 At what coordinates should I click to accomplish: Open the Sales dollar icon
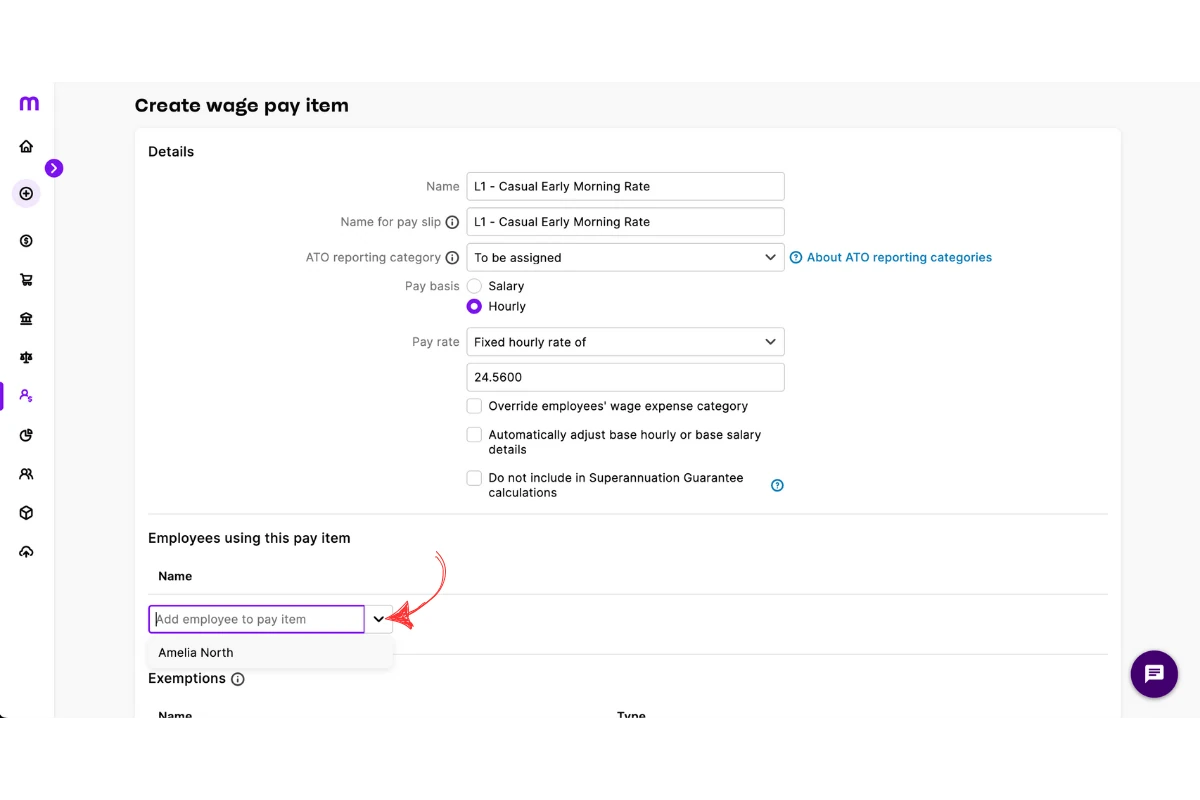pyautogui.click(x=26, y=241)
